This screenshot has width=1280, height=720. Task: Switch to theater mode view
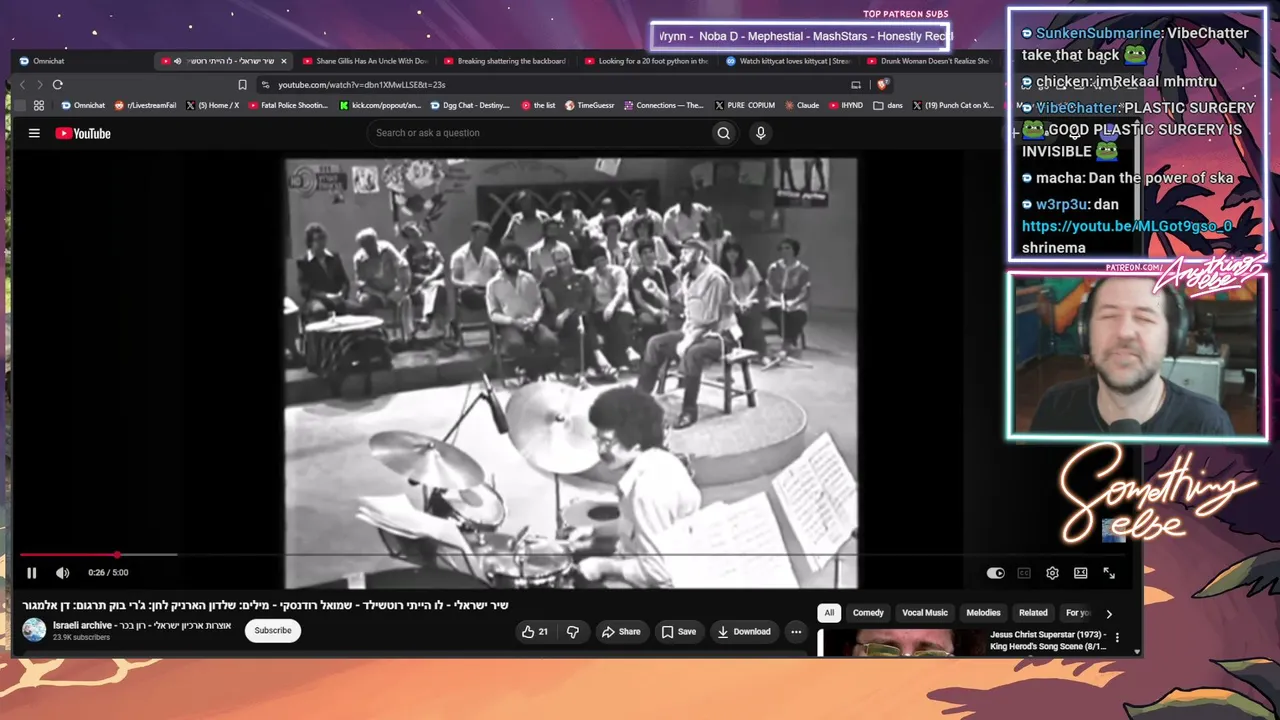1080,573
